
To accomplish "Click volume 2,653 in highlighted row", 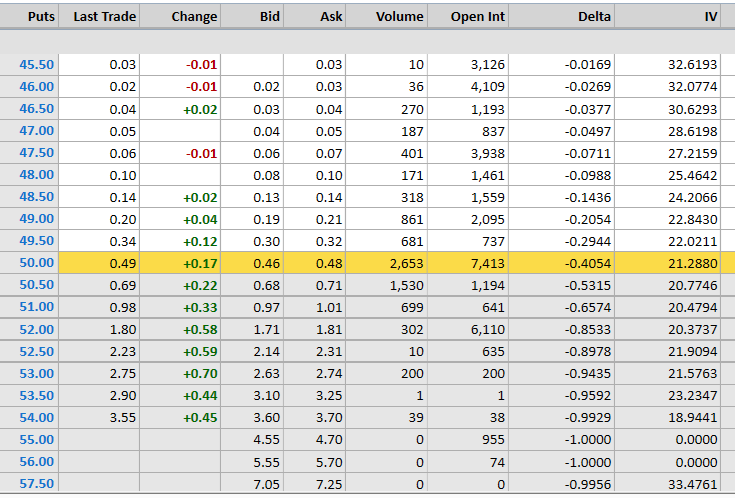I will [406, 264].
